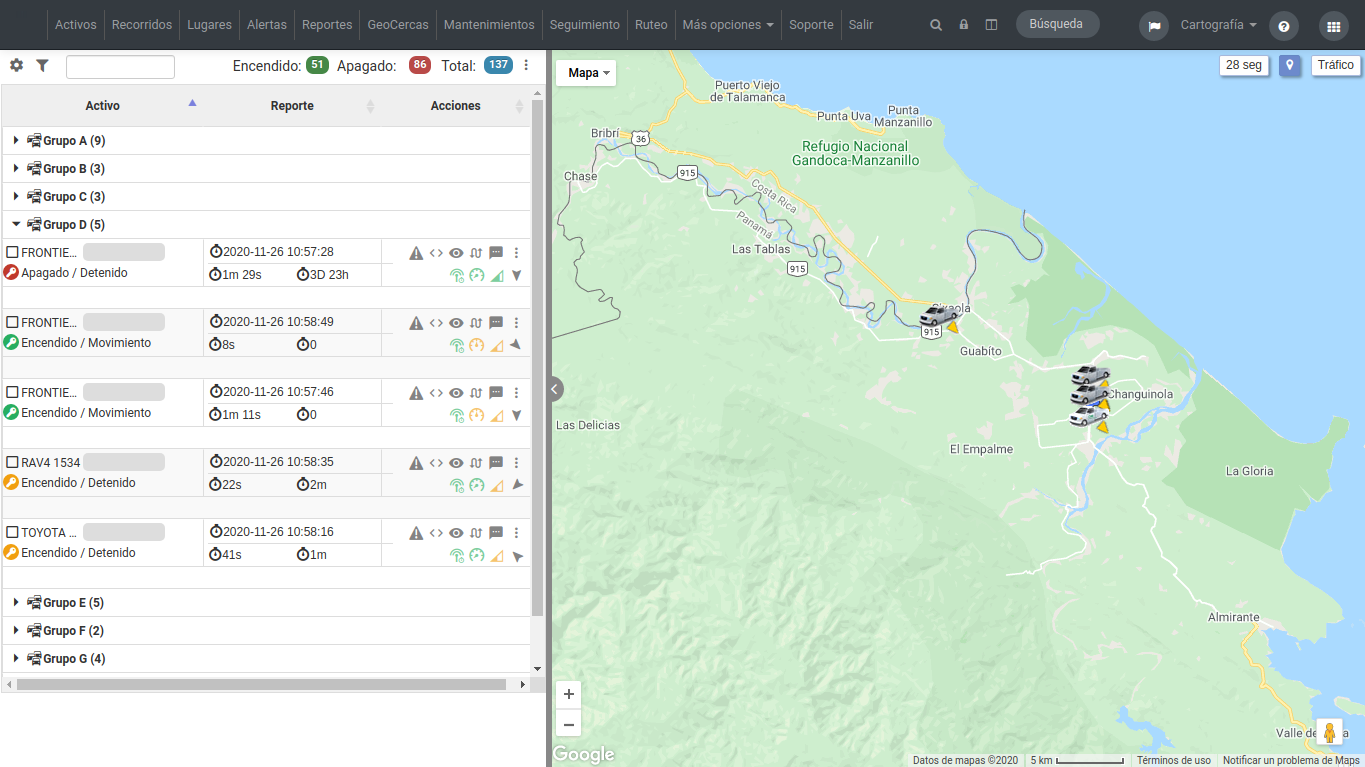Expand Grupo F (2)
This screenshot has width=1365, height=767.
click(x=16, y=631)
